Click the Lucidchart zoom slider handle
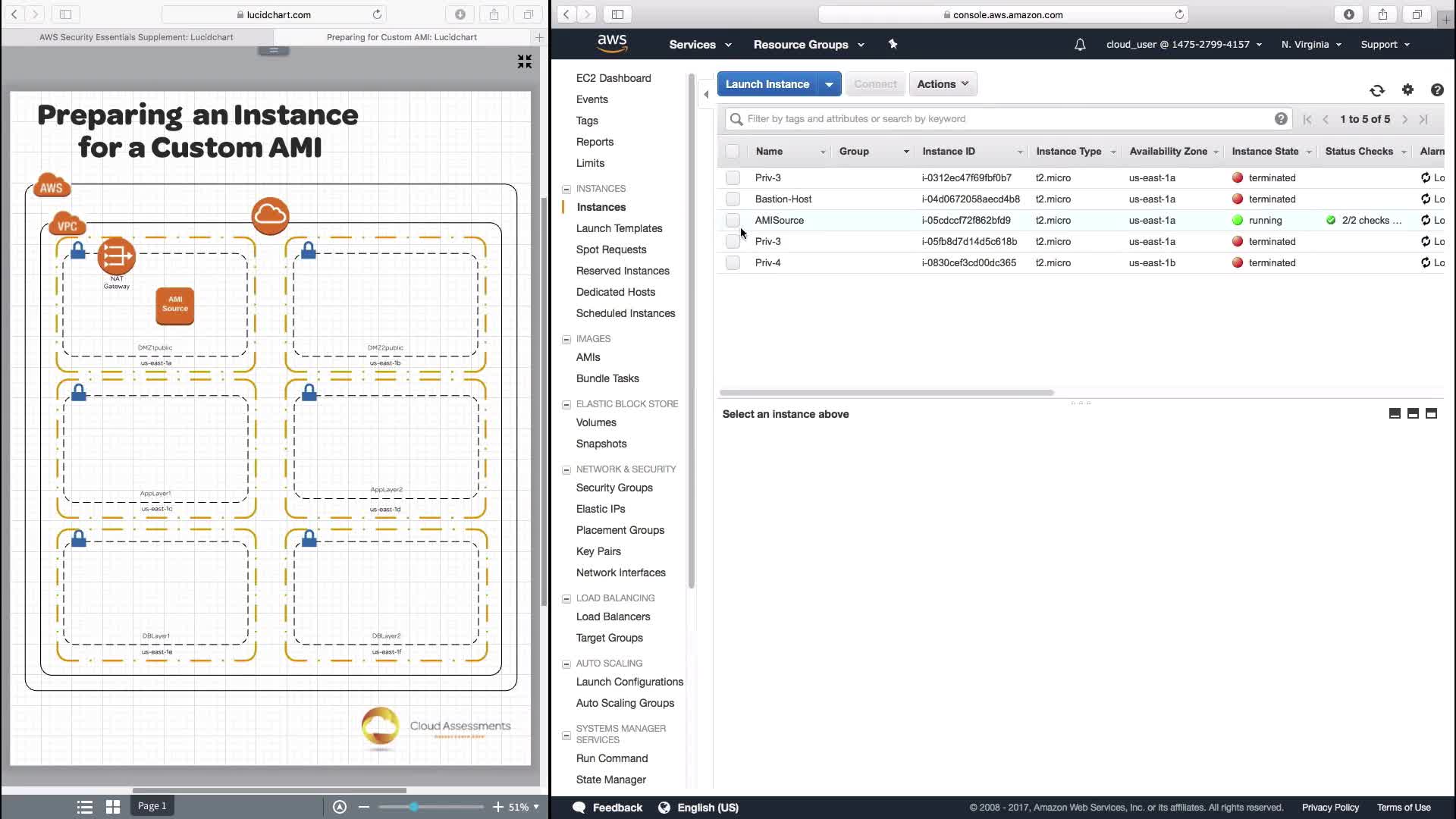This screenshot has height=819, width=1456. [413, 807]
